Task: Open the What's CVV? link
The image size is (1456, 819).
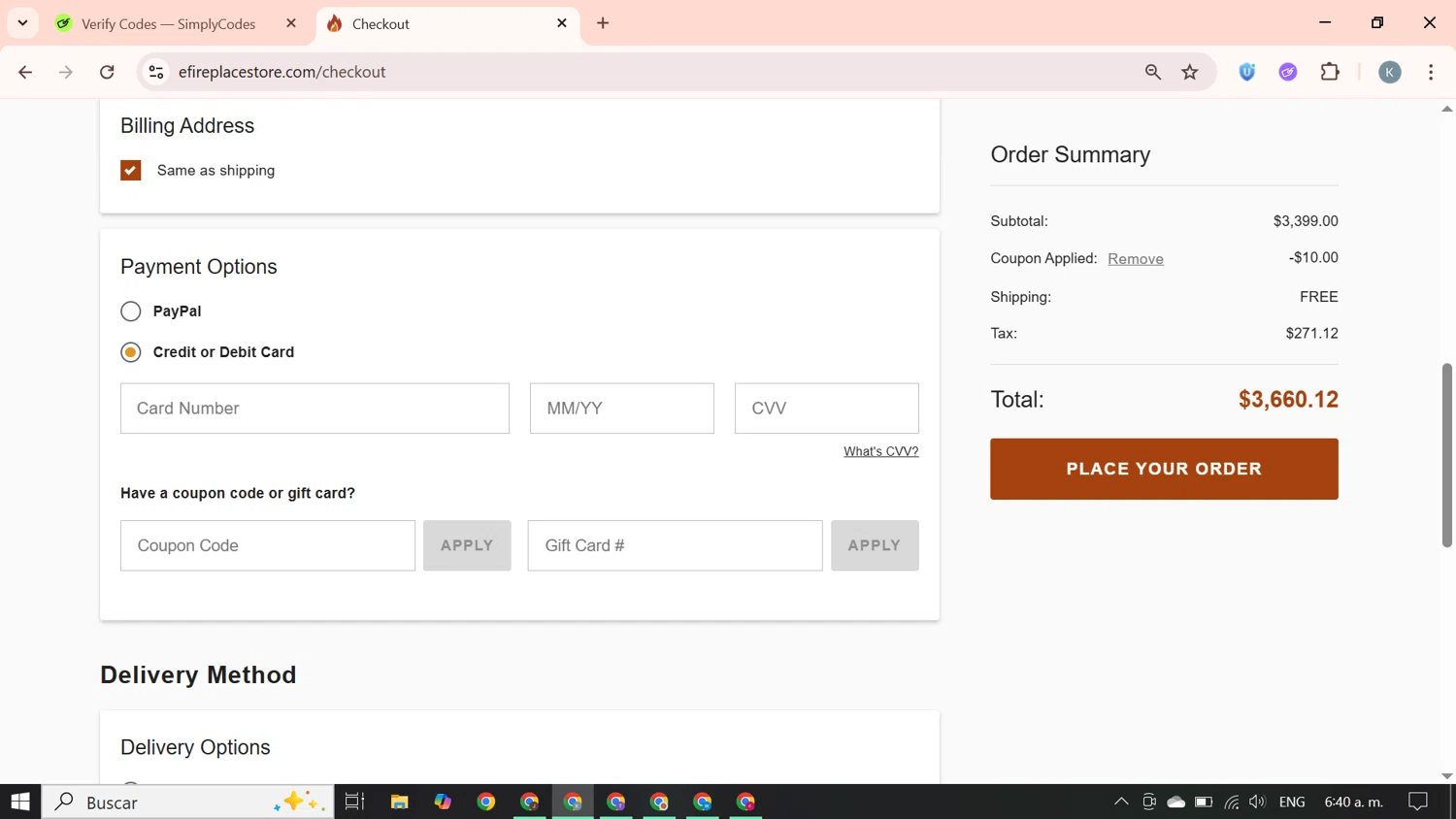Action: [x=880, y=451]
